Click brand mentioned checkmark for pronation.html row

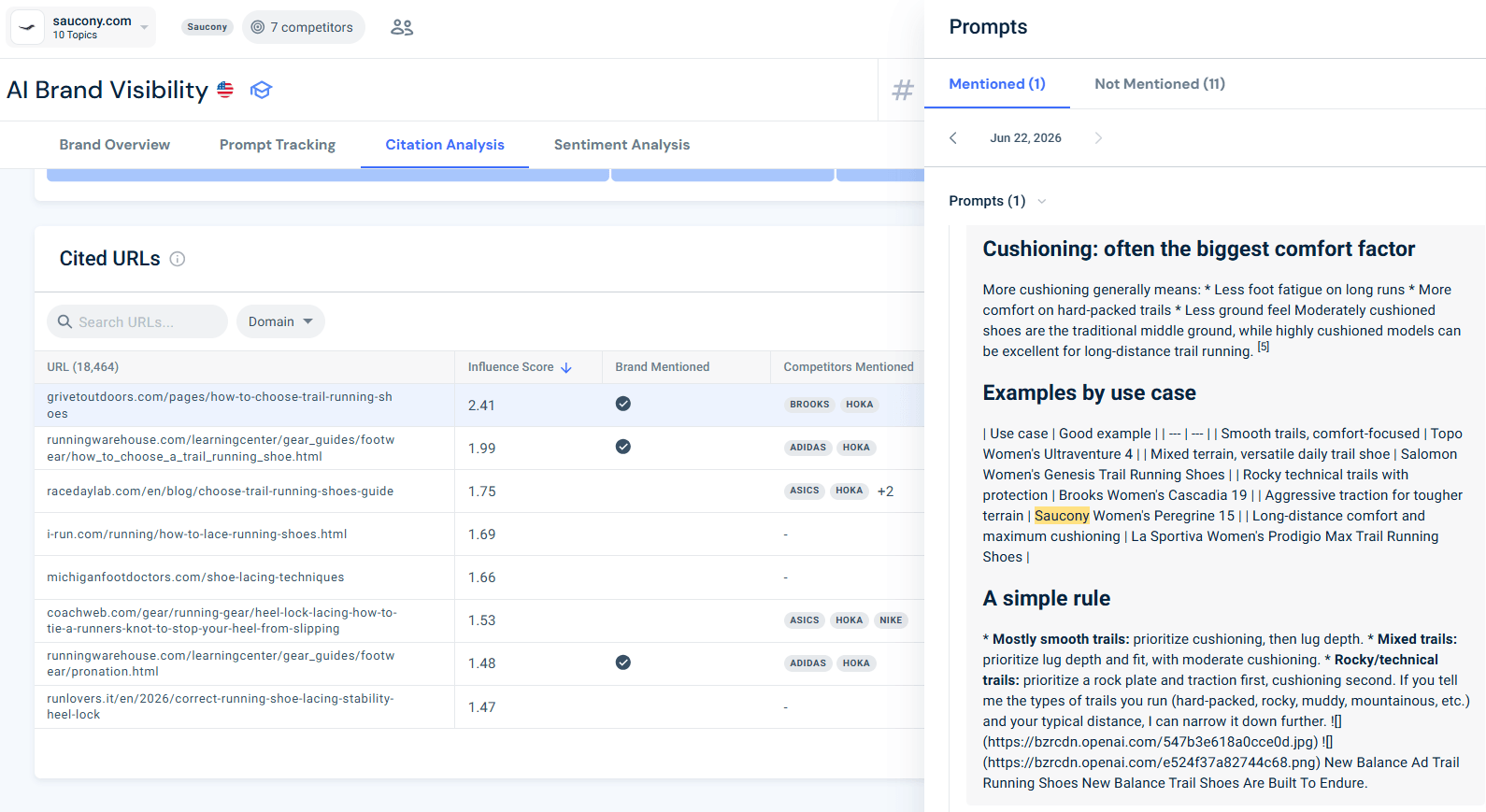[623, 662]
